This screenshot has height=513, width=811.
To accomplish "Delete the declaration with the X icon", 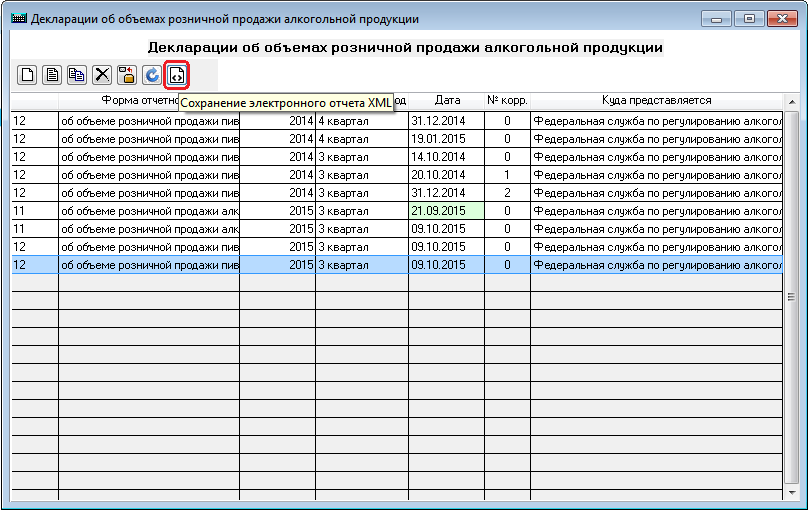I will (x=102, y=75).
